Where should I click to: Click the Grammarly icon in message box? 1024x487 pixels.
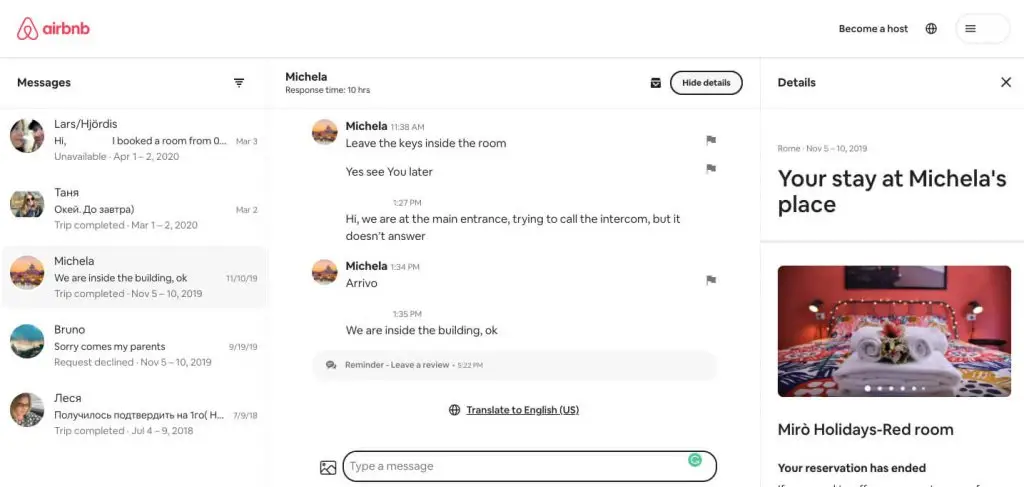(x=695, y=461)
